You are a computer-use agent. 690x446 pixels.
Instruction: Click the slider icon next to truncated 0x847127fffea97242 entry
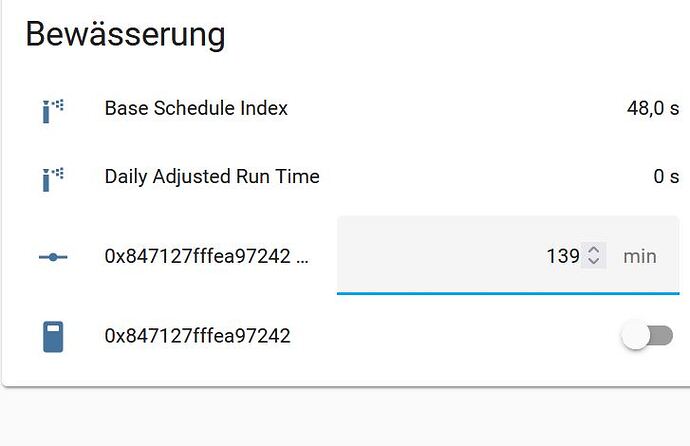[53, 257]
